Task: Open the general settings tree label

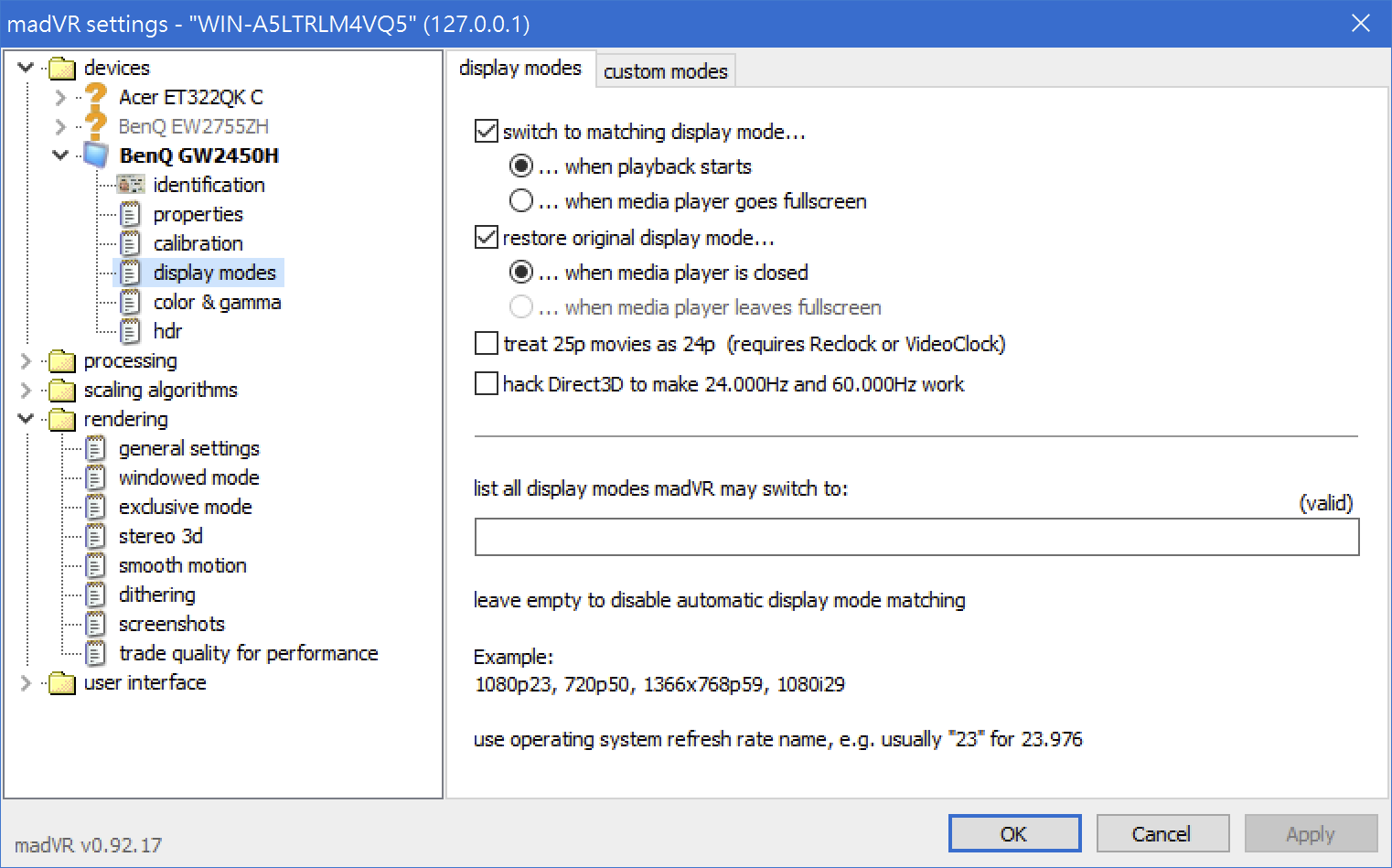Action: tap(189, 448)
